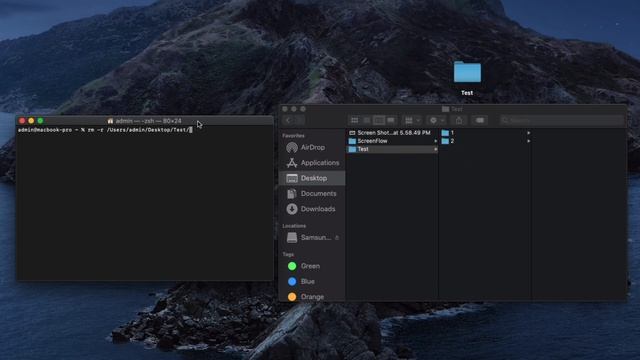Open Documents in the Finder sidebar
This screenshot has width=640, height=360.
tap(312, 193)
